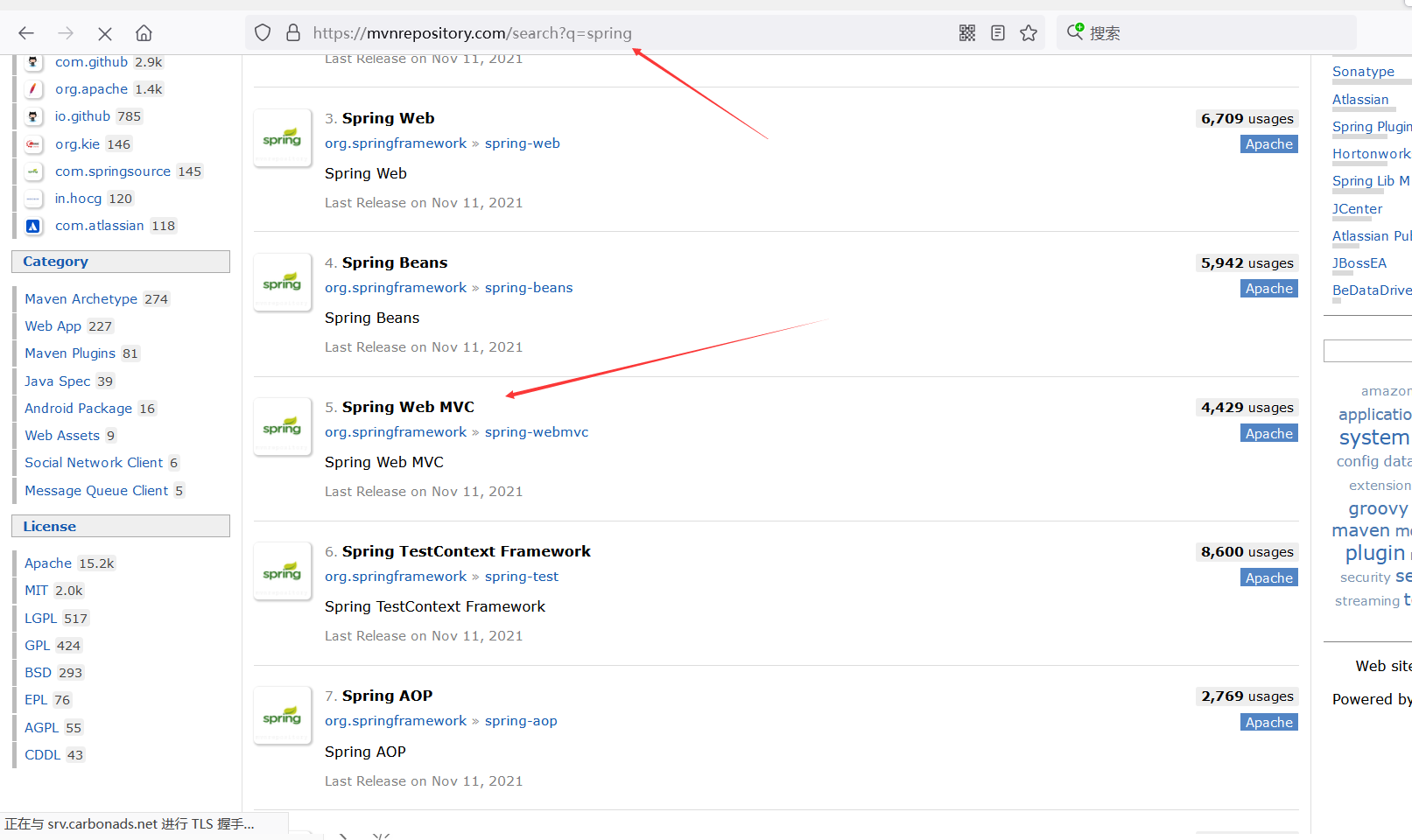This screenshot has height=840, width=1412.
Task: Bookmark this page with the star icon
Action: point(1029,33)
